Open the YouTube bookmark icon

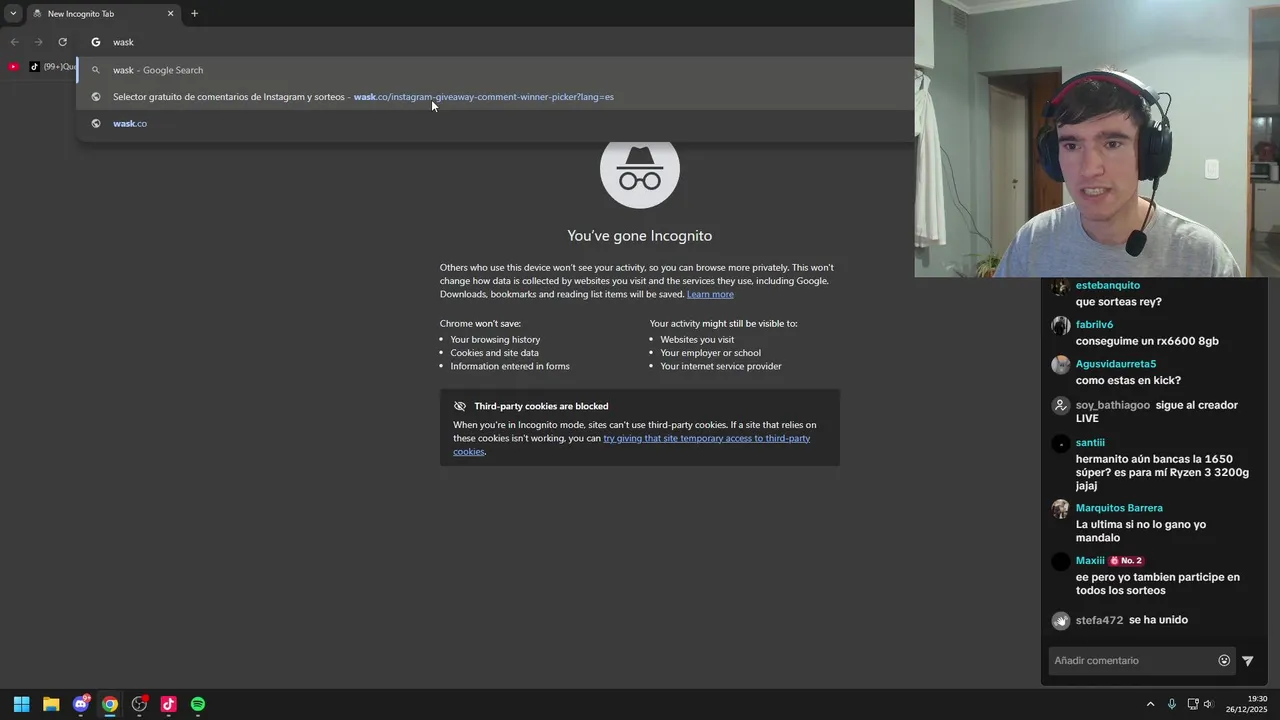click(x=13, y=67)
